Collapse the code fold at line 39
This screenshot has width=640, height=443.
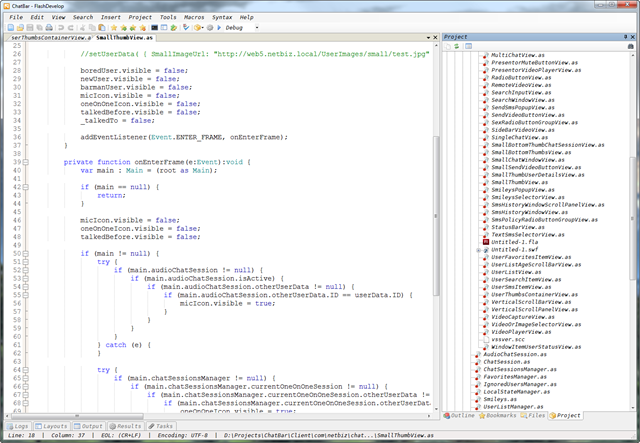click(26, 162)
